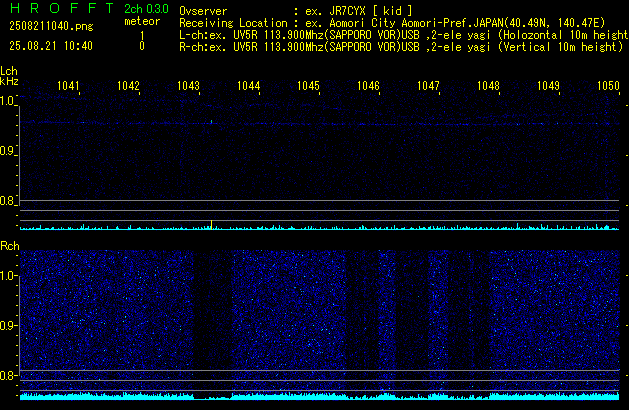The image size is (629, 410).
Task: Click the Rch 0.8 kHz axis label
Action: pos(7,375)
